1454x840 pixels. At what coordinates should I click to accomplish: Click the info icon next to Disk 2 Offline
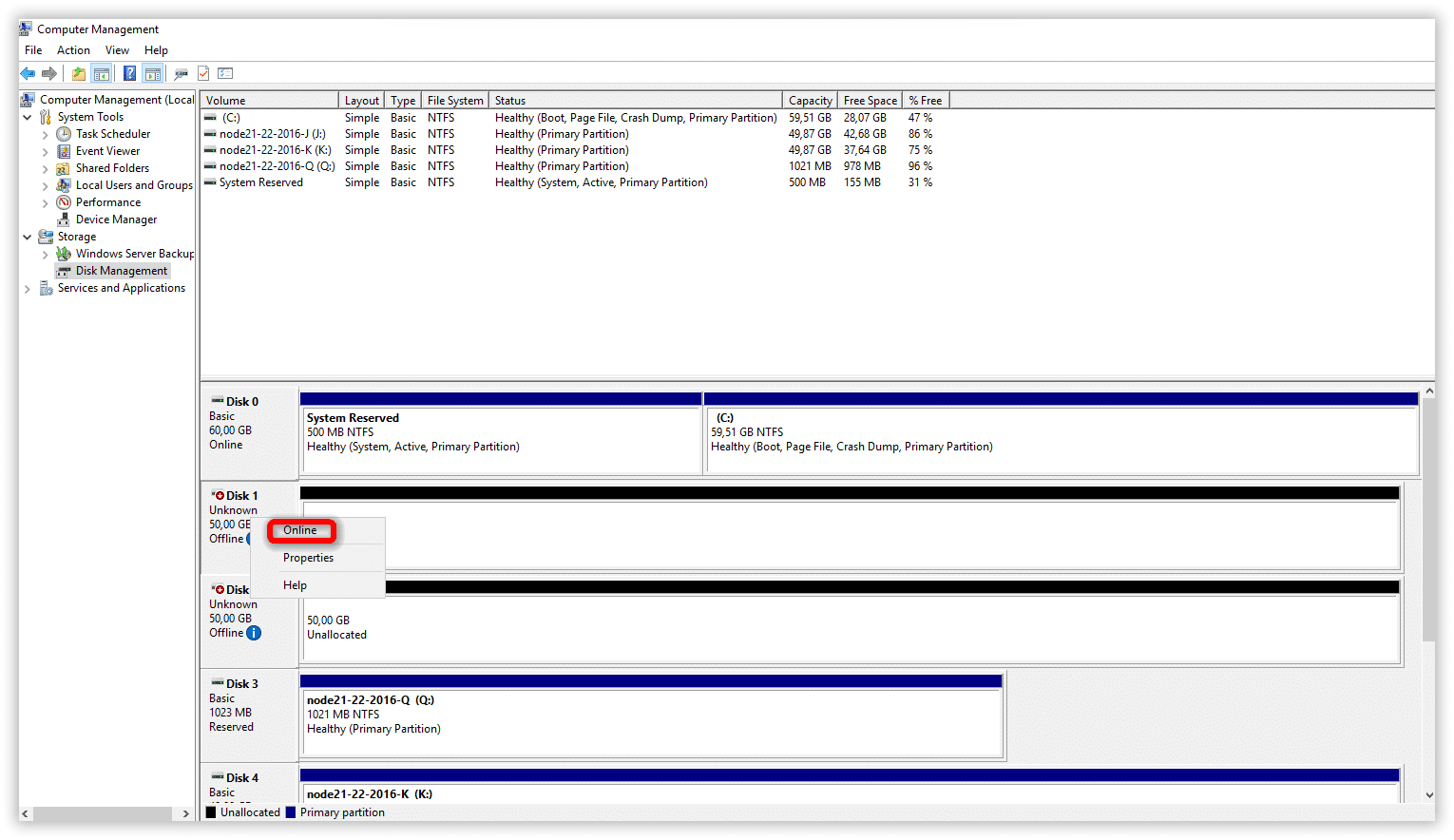coord(254,633)
